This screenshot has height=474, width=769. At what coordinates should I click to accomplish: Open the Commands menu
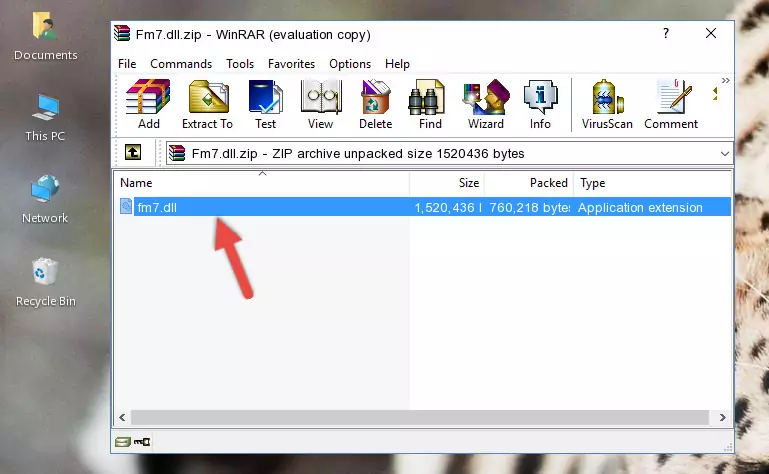tap(181, 64)
